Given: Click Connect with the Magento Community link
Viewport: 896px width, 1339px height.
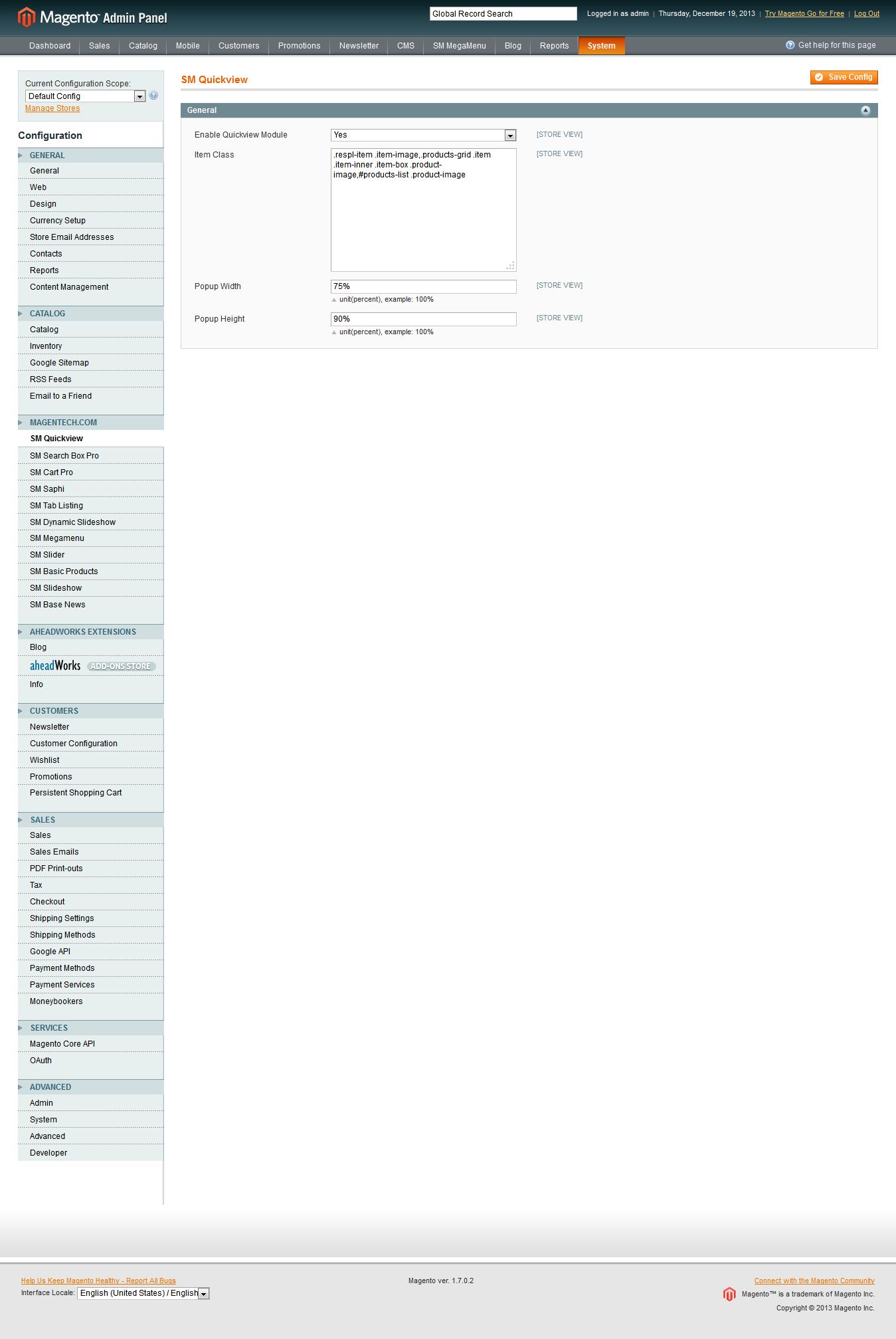Looking at the screenshot, I should pyautogui.click(x=814, y=1281).
